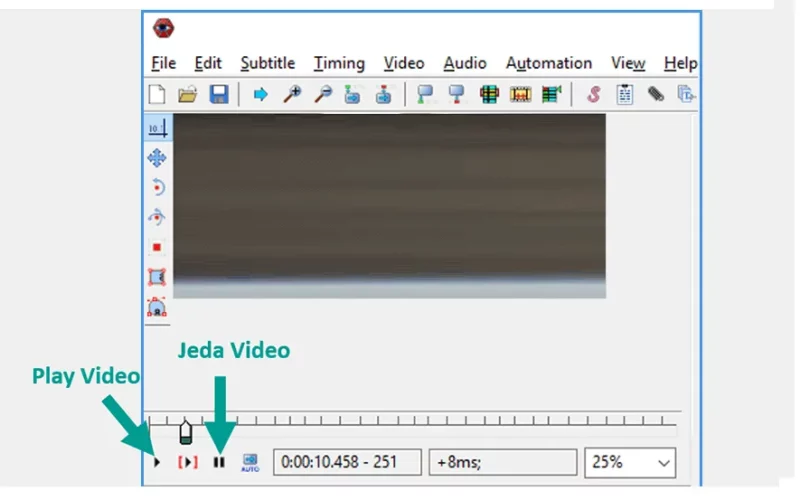Viewport: 800px width, 500px height.
Task: Toggle video auto-scroll AUTO button
Action: [250, 463]
